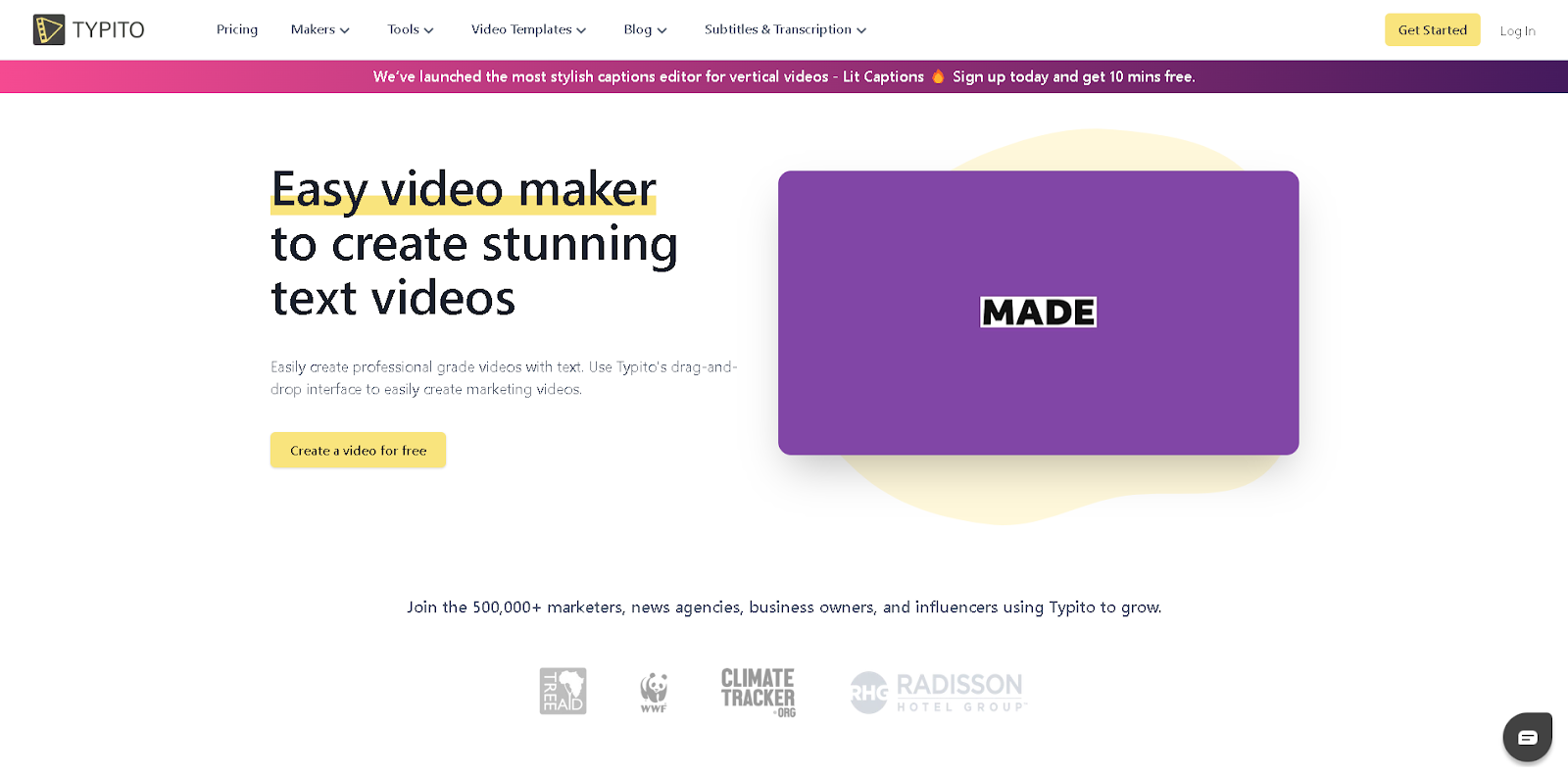Click the 'Easy video maker' headline
This screenshot has width=1568, height=776.
(x=464, y=189)
